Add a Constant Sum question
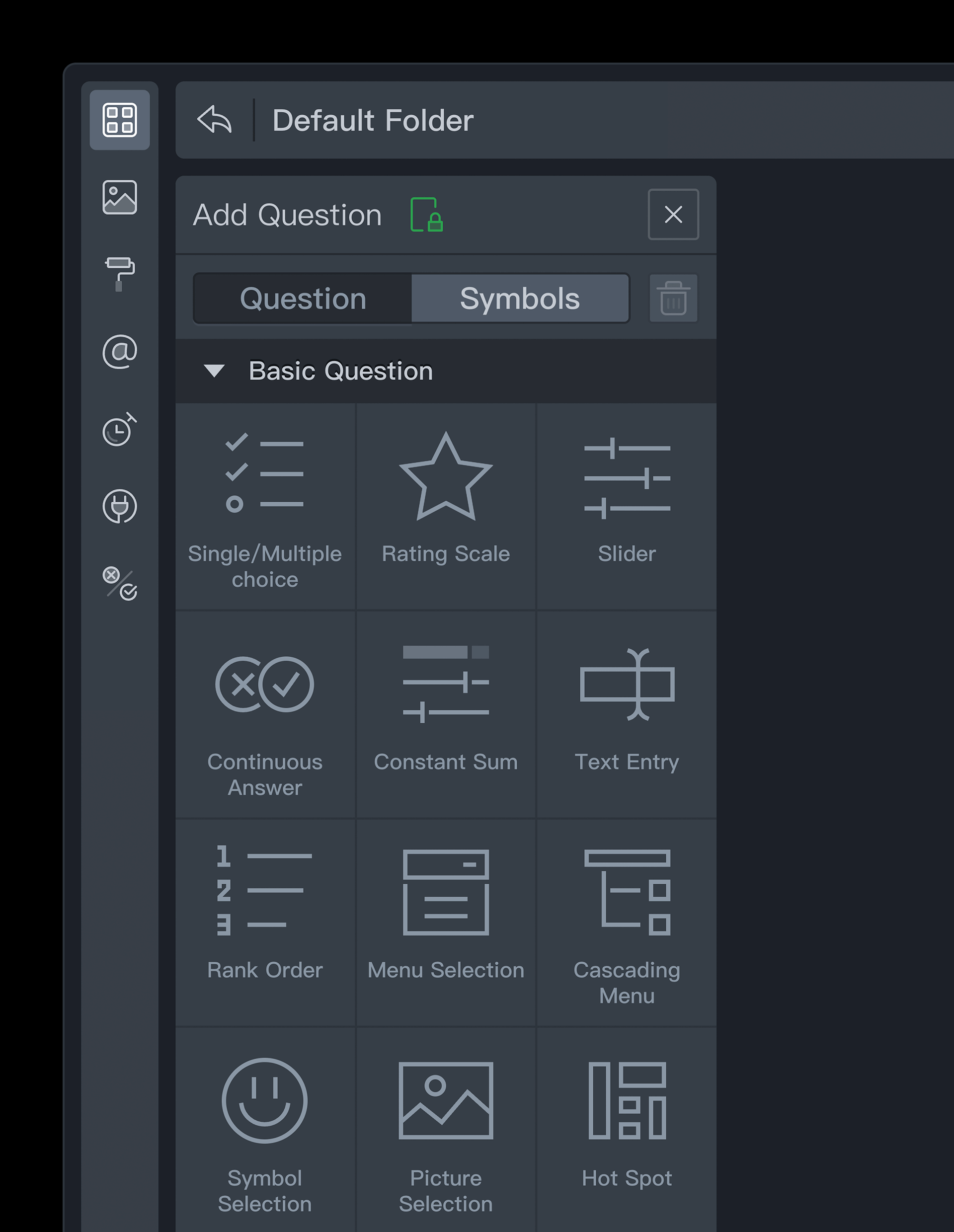Screen dimensions: 954x1232 click(446, 715)
